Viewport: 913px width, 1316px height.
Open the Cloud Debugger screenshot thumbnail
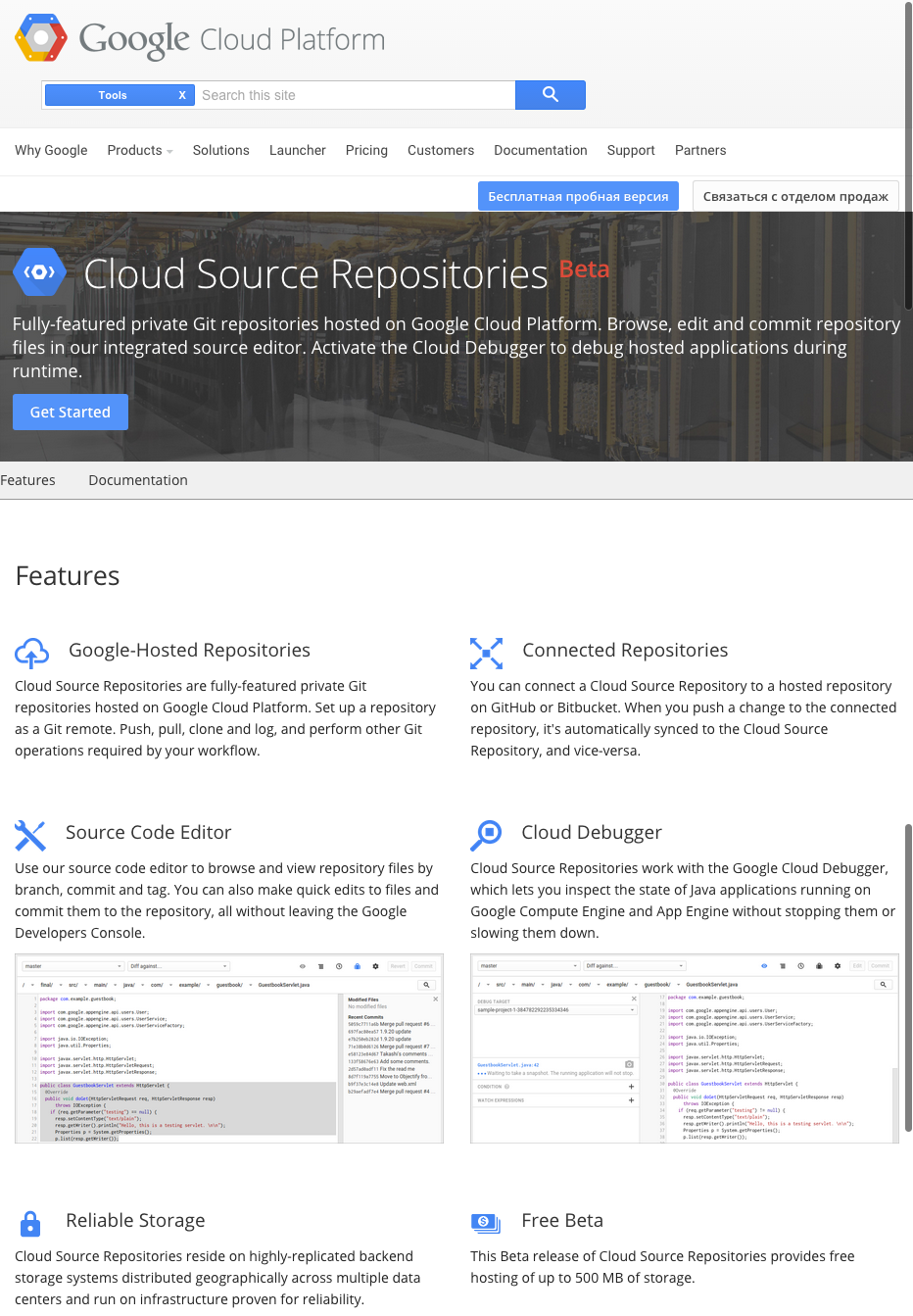pos(685,1048)
